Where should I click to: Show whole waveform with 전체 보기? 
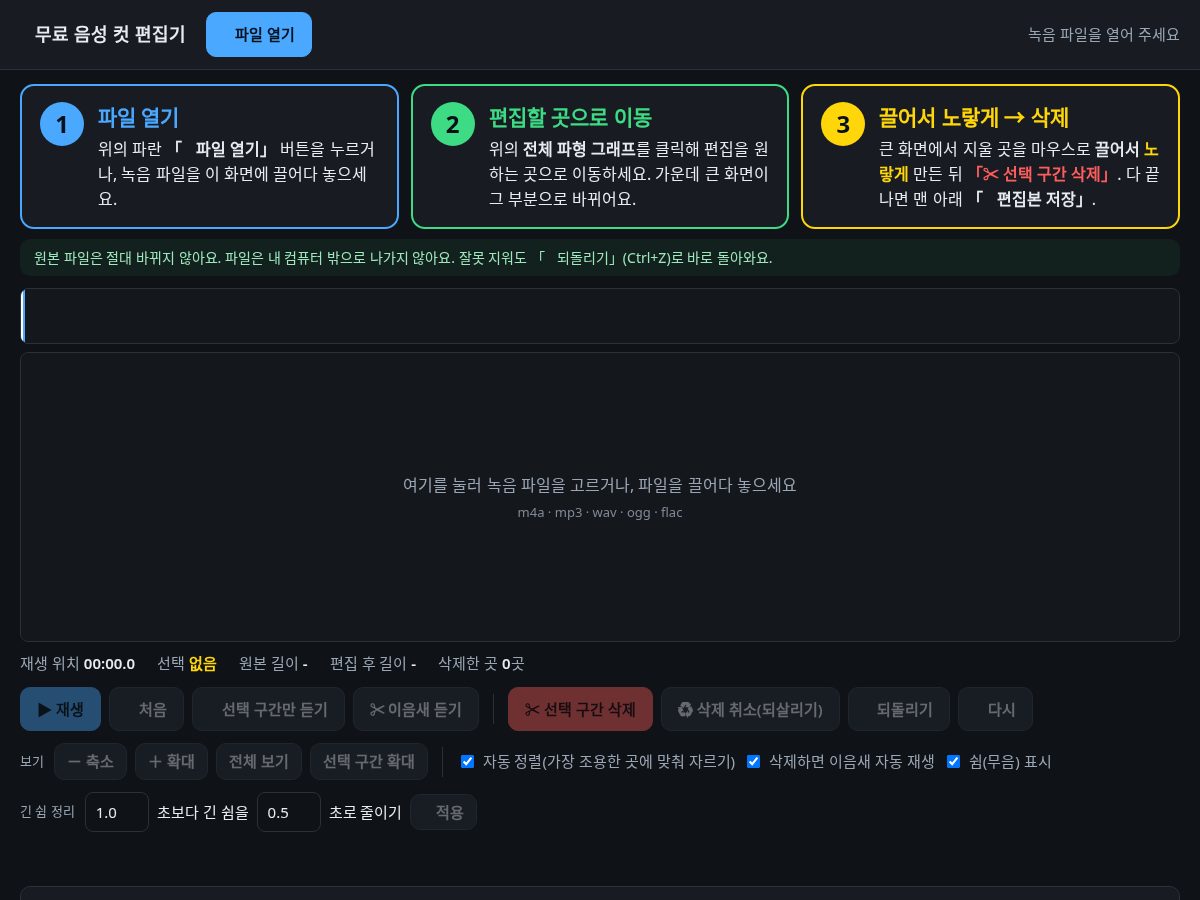(x=259, y=761)
